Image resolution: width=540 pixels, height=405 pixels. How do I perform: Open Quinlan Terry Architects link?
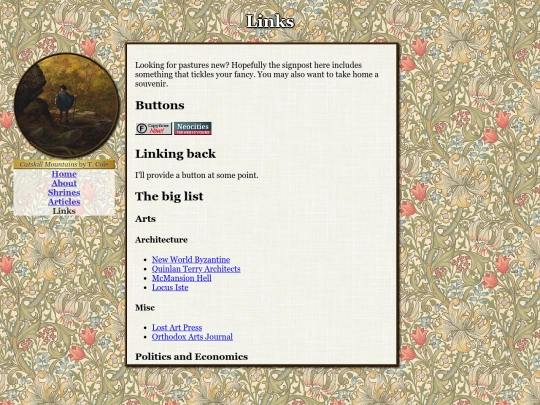(x=196, y=269)
